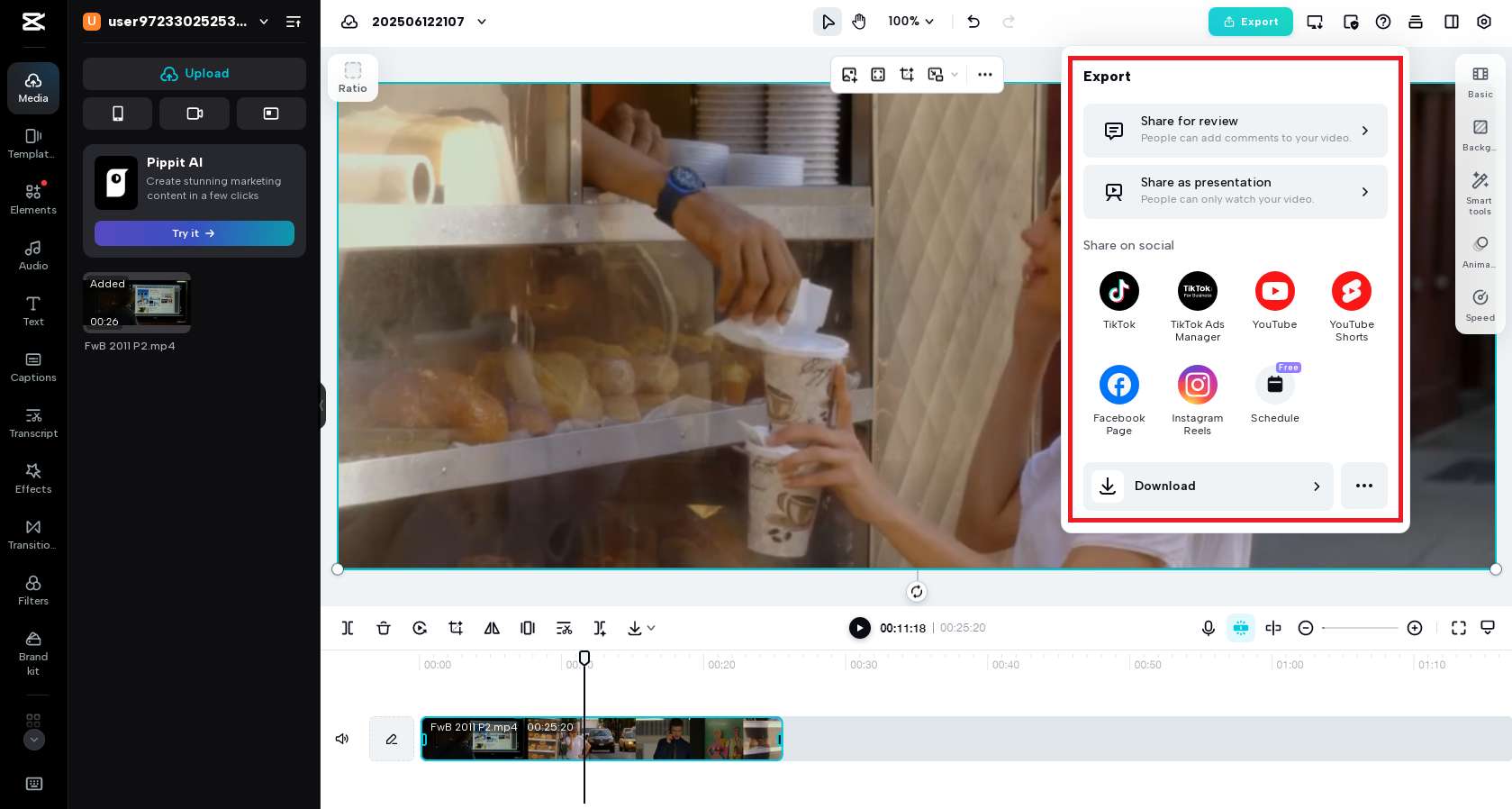Switch to the Effects tab

pos(33,479)
